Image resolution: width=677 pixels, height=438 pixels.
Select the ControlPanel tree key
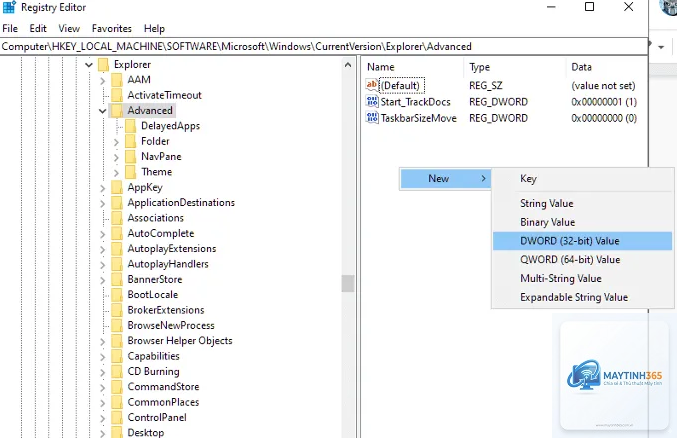pos(157,417)
